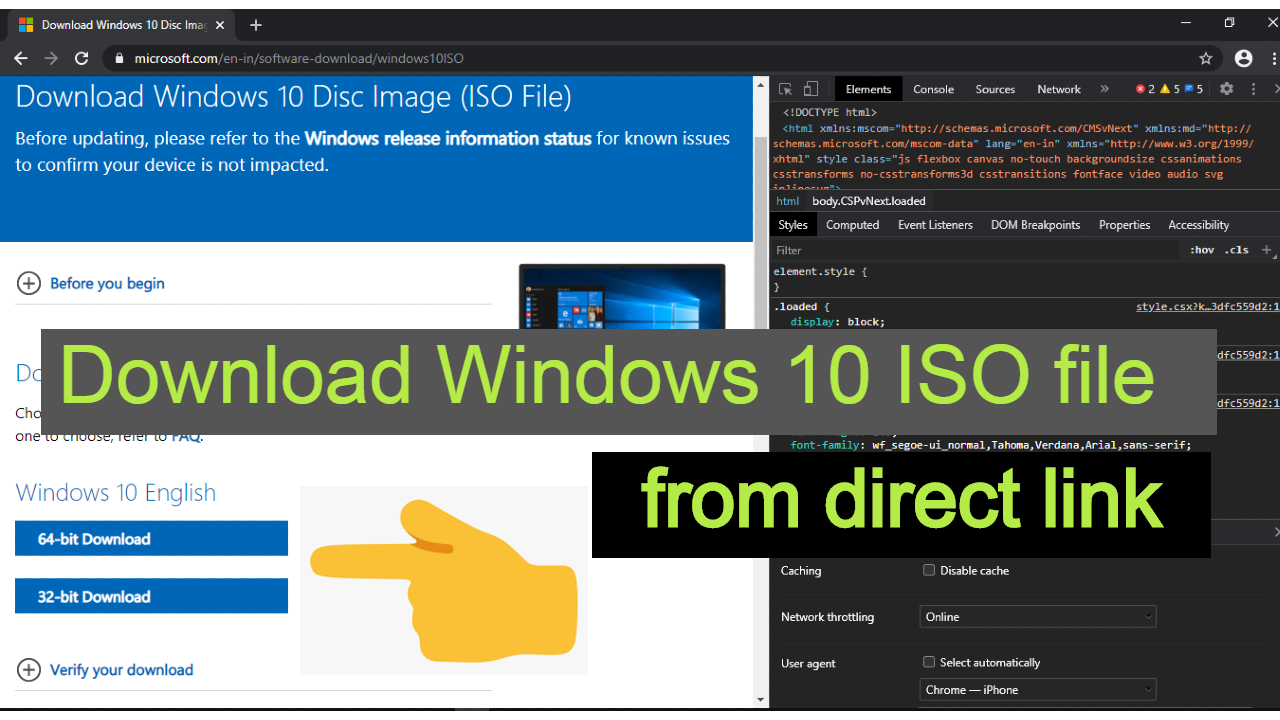
Task: Check Select automatically under User agent
Action: click(x=929, y=662)
